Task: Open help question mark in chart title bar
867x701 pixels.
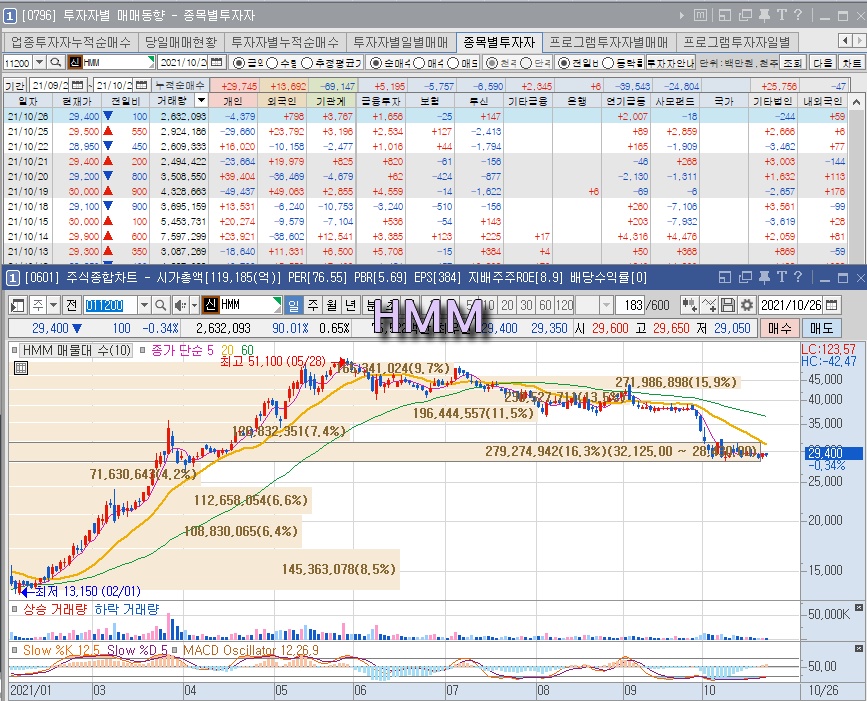Action: pos(798,277)
